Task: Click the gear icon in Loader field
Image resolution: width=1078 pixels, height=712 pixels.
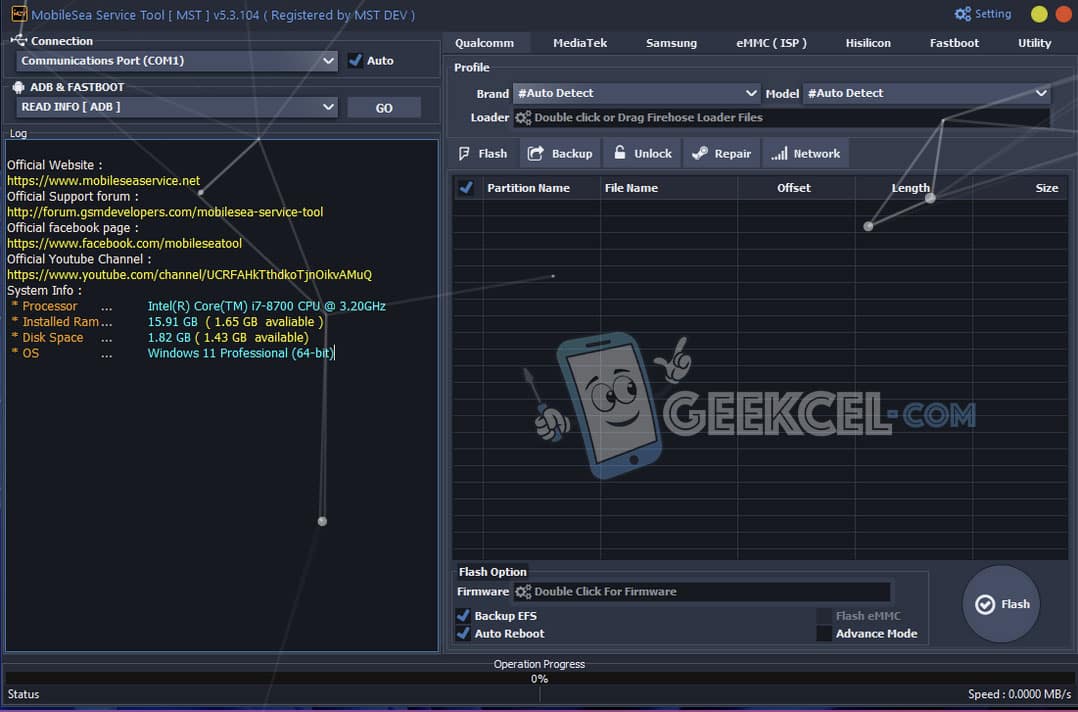Action: point(523,118)
